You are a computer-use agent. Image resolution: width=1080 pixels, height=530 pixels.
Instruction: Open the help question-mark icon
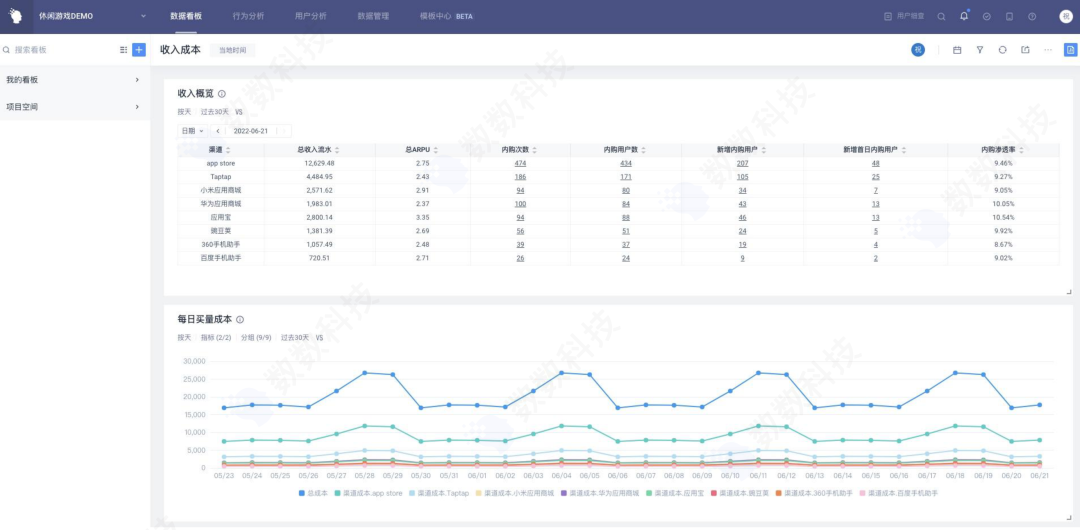pyautogui.click(x=1032, y=16)
